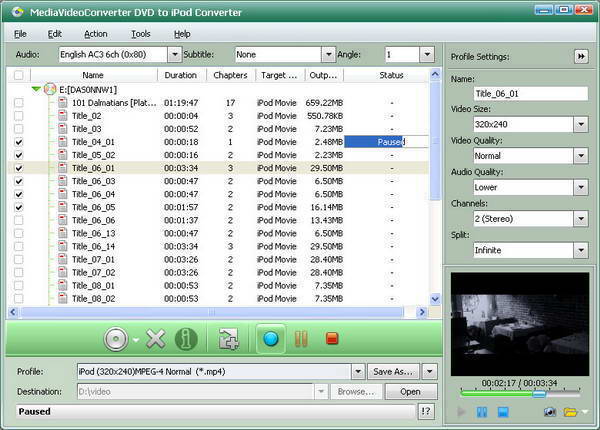The width and height of the screenshot is (600, 430).
Task: Click the remove X icon in toolbar
Action: click(156, 339)
